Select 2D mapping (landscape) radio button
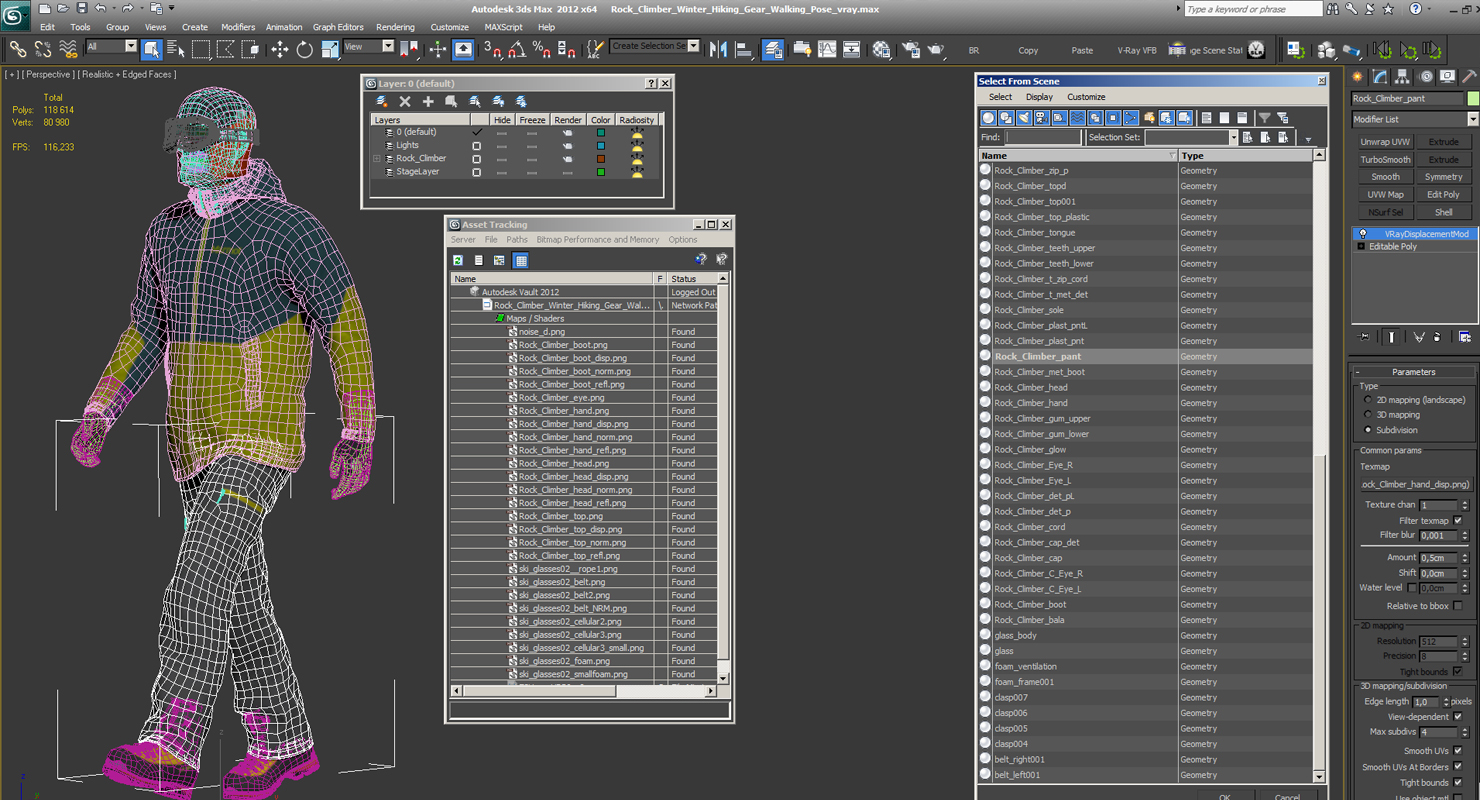 [x=1368, y=400]
